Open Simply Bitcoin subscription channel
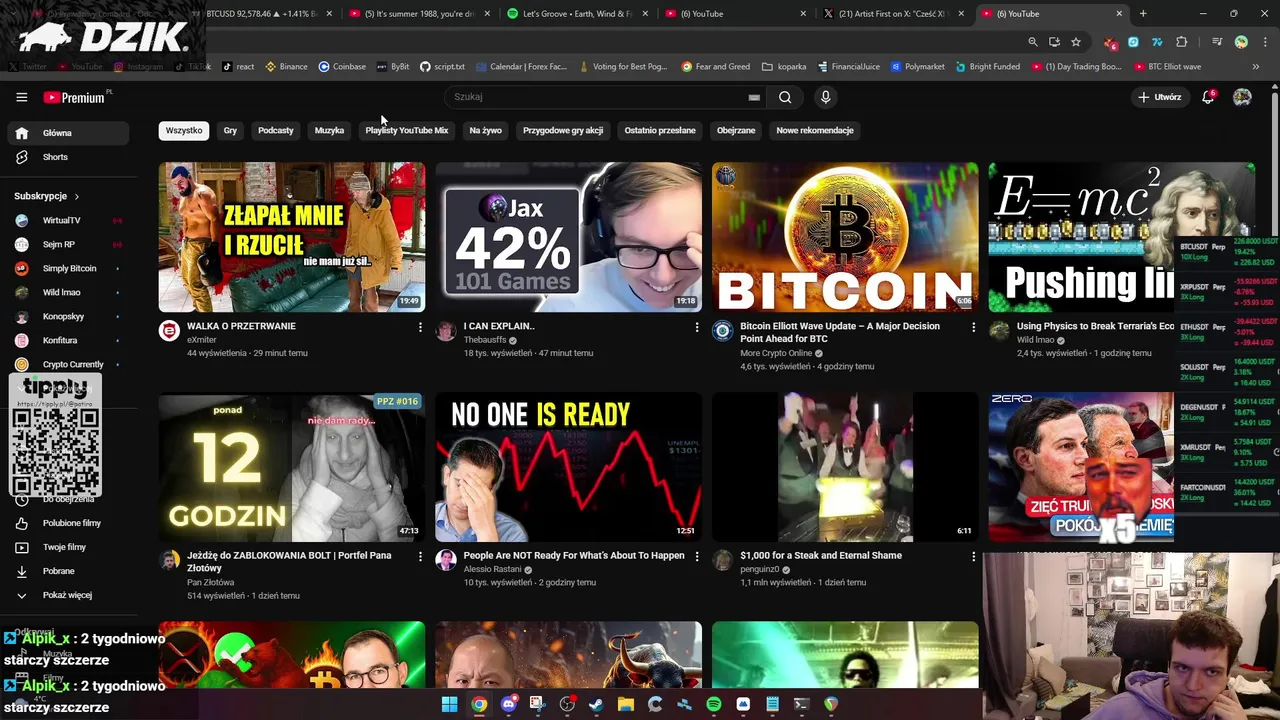This screenshot has height=720, width=1280. [x=69, y=268]
